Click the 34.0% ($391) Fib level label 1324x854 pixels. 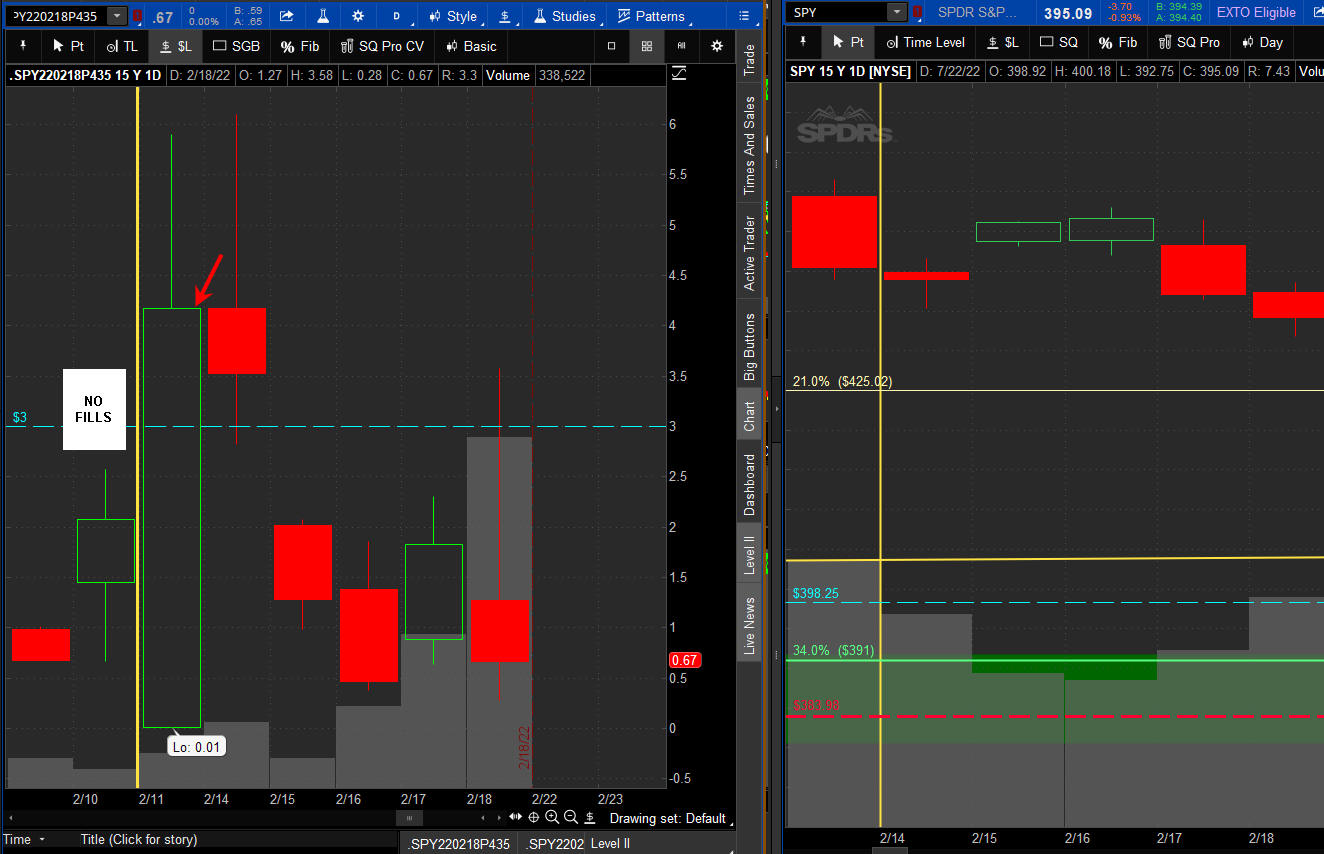point(833,650)
